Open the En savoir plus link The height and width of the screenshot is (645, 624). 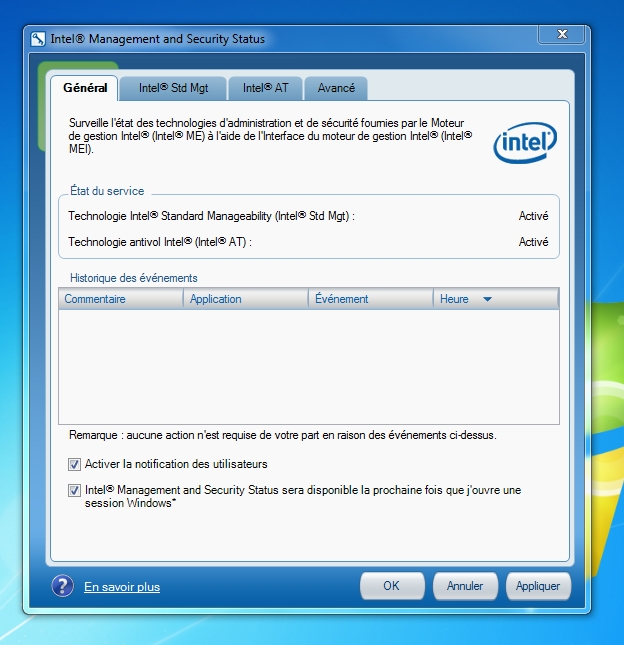point(122,587)
